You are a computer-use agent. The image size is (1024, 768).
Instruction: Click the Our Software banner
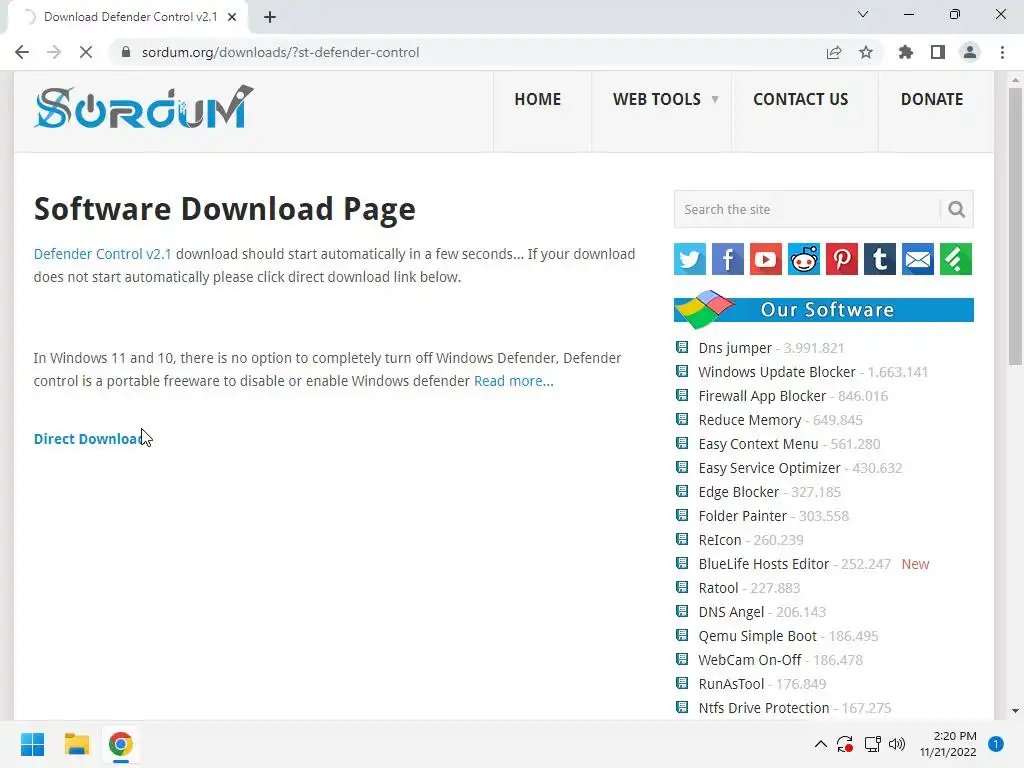pos(824,310)
